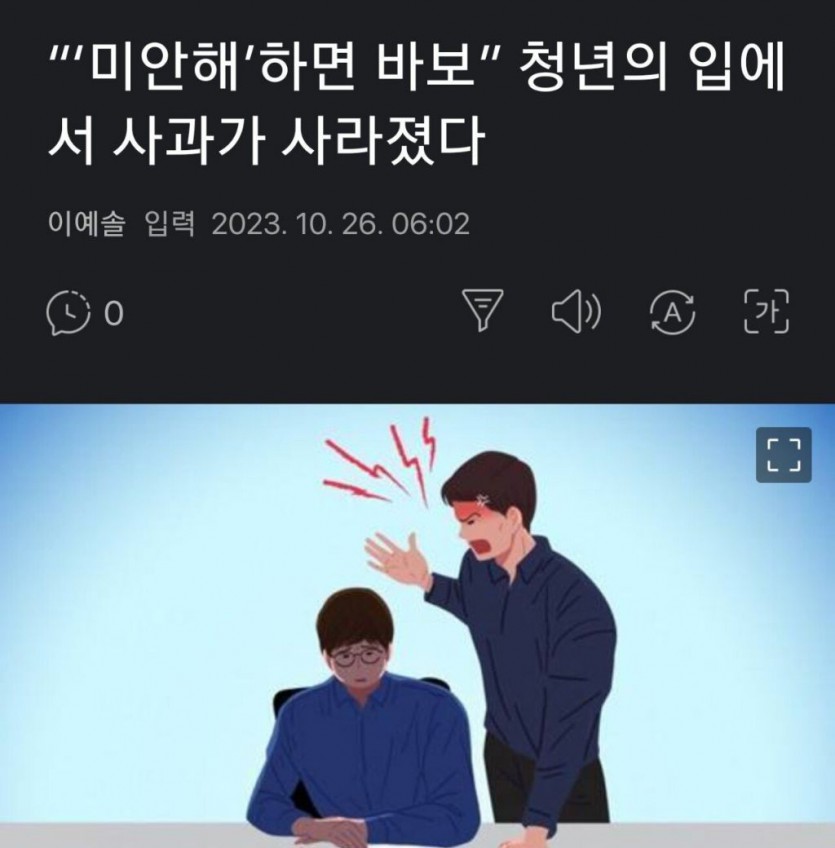
Task: Open font size settings via 가 icon
Action: pos(767,311)
